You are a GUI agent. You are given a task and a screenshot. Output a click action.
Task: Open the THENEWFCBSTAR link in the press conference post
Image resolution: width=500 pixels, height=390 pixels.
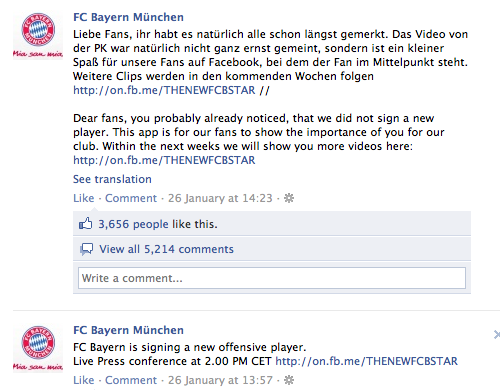coord(366,361)
